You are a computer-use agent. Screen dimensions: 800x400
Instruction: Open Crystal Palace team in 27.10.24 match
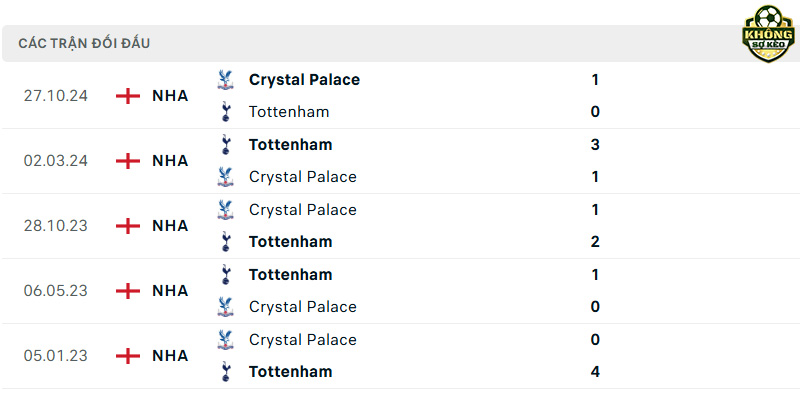tap(304, 80)
